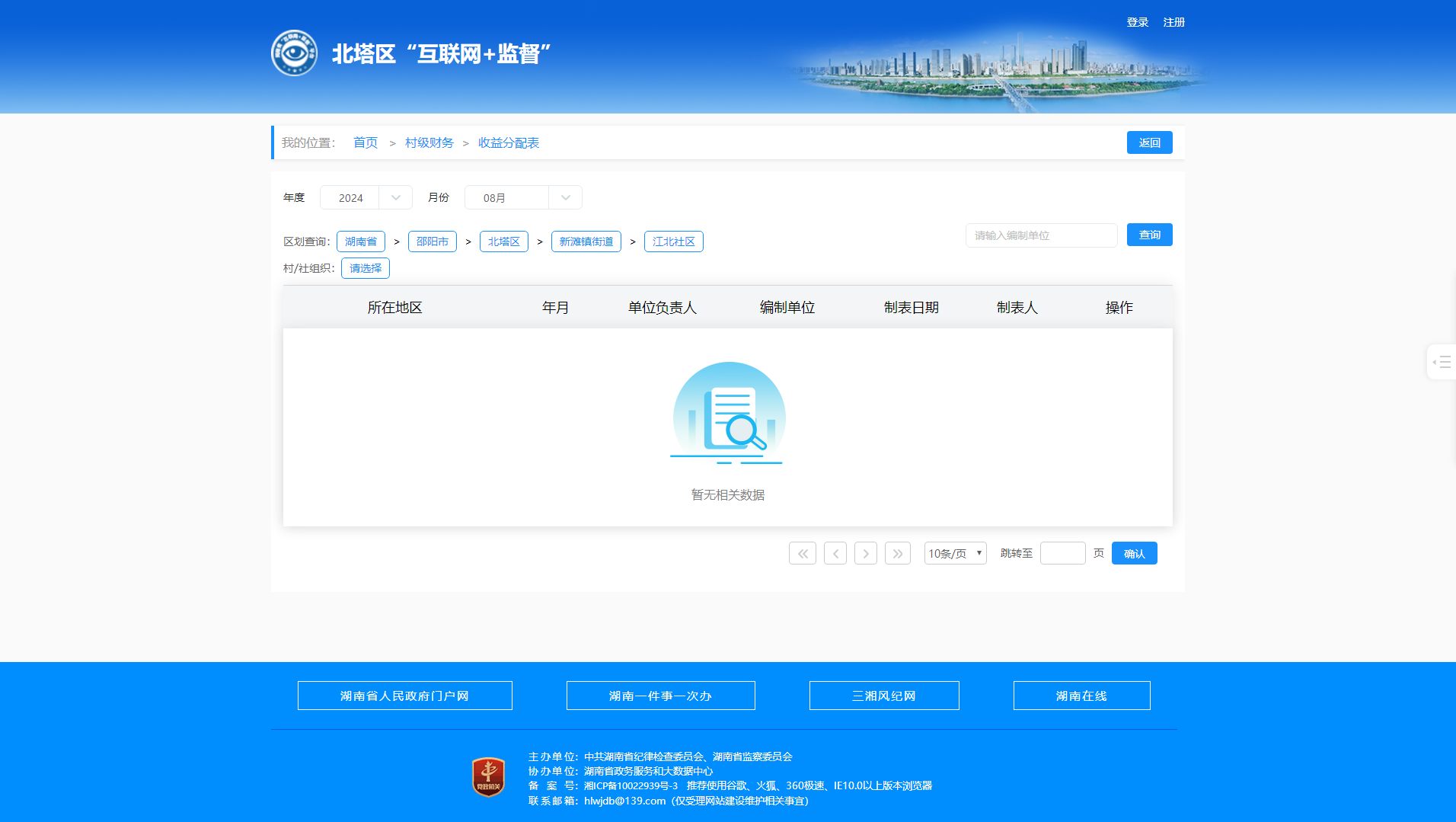Open the 三湘风纪网 footer link
The width and height of the screenshot is (1456, 822).
tap(883, 696)
